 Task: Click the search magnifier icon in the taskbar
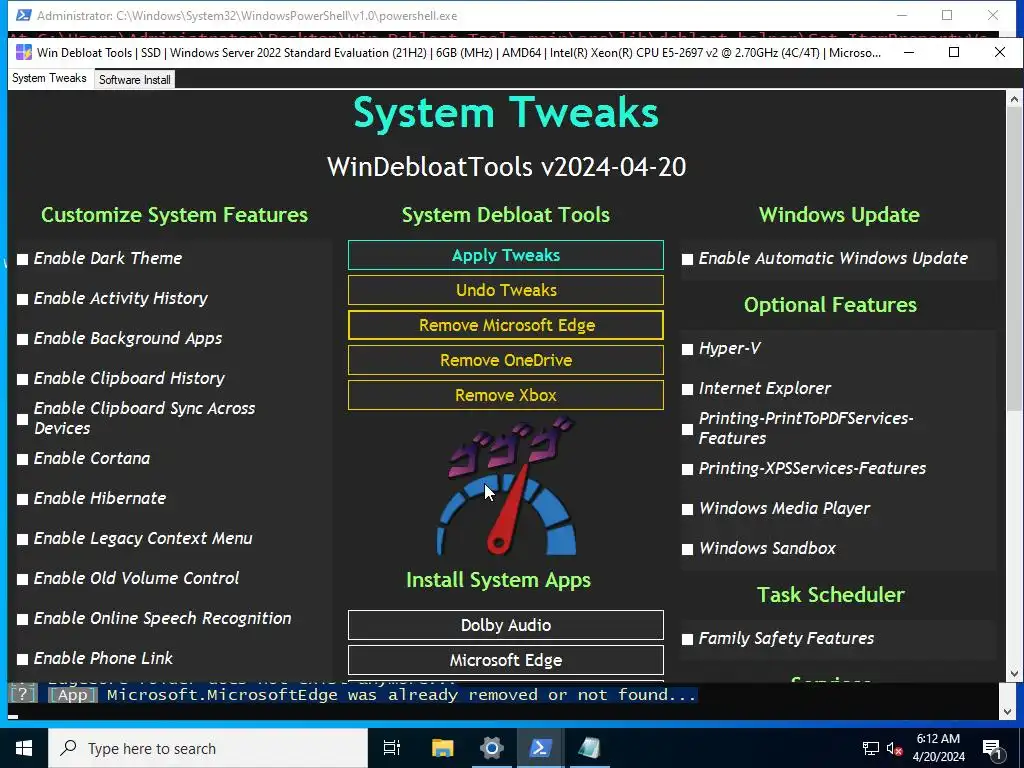[68, 748]
